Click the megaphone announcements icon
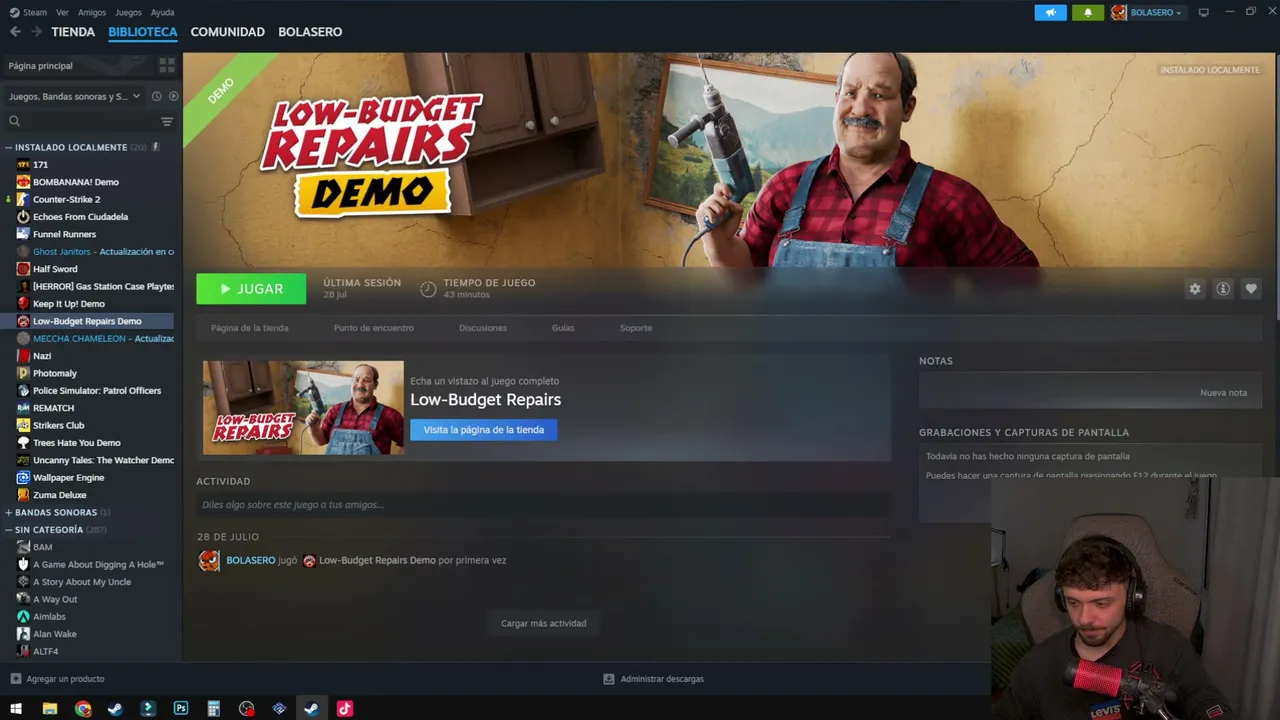Viewport: 1280px width, 720px height. tap(1050, 12)
